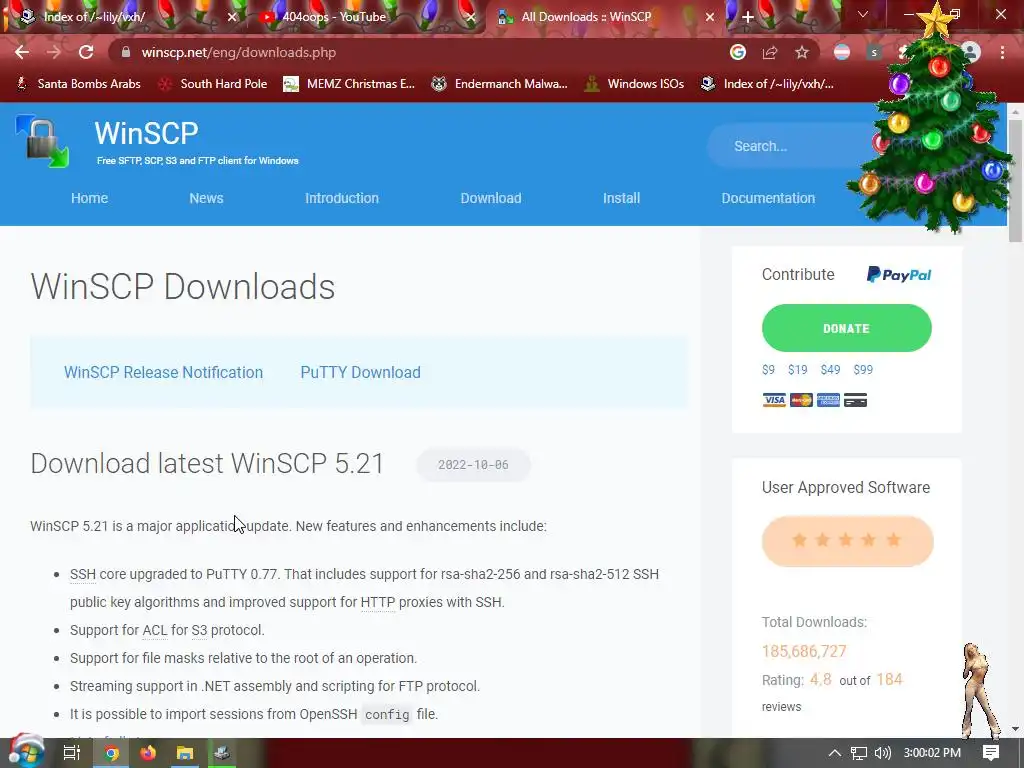Close the 404oops YouTube tab
Image resolution: width=1024 pixels, height=768 pixels.
tap(471, 17)
